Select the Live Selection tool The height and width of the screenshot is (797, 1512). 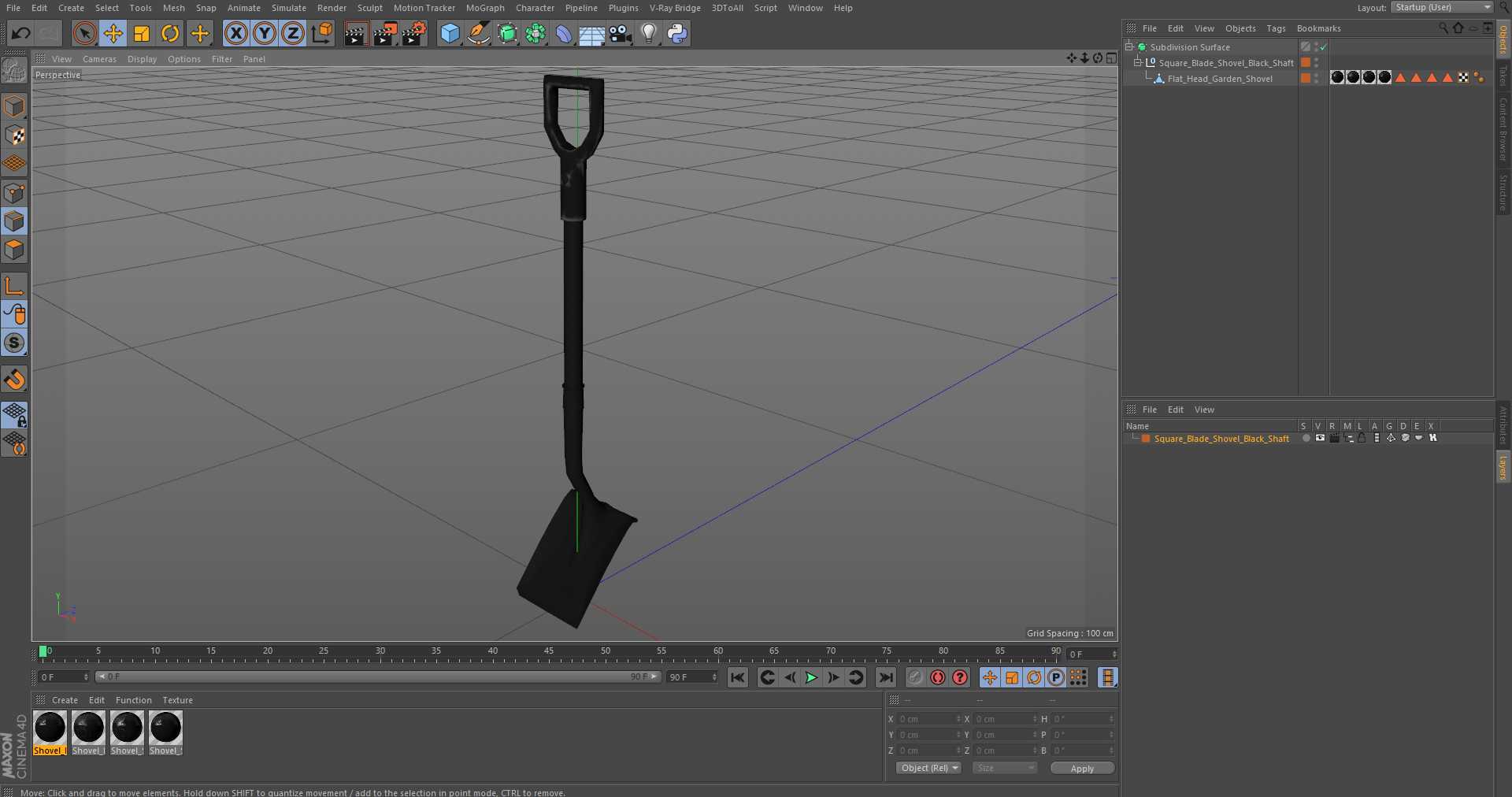84,33
